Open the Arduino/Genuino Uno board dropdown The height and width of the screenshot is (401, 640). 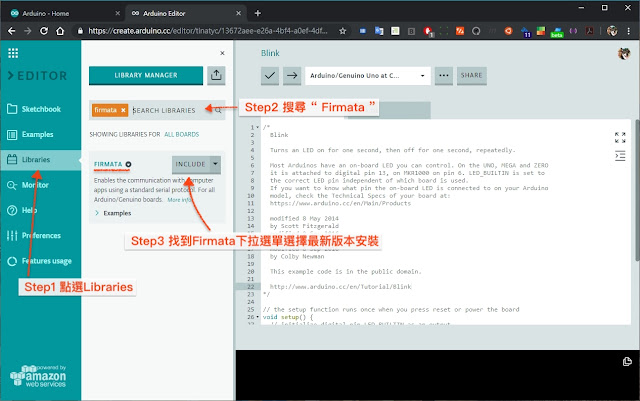coord(368,76)
